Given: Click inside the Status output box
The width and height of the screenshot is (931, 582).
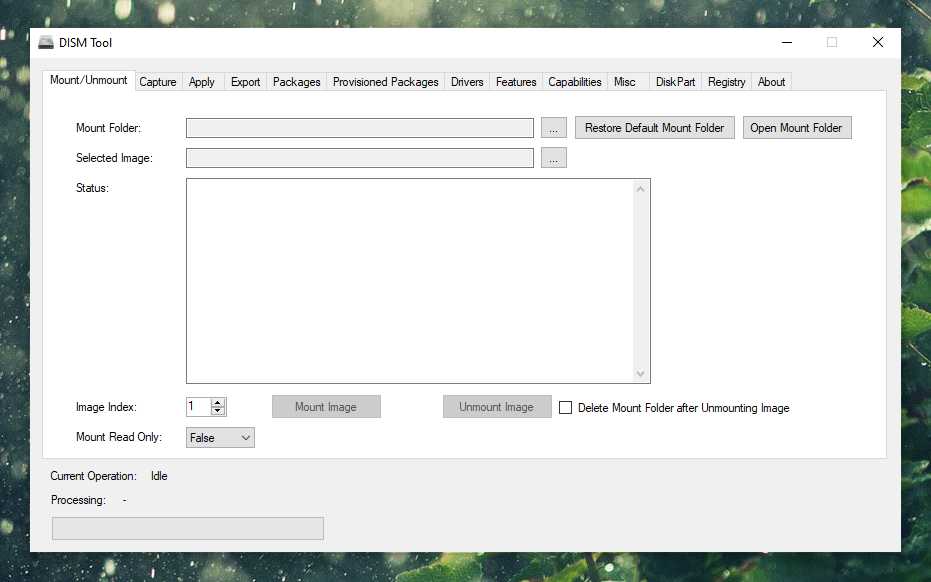Looking at the screenshot, I should coord(408,281).
